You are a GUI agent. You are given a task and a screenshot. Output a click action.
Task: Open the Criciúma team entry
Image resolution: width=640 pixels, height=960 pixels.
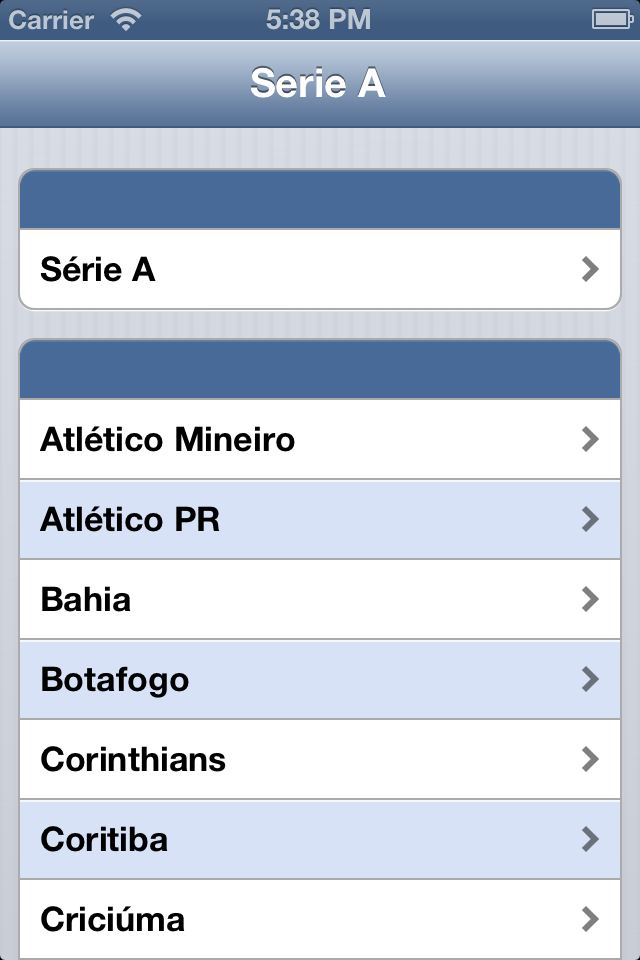tap(112, 919)
